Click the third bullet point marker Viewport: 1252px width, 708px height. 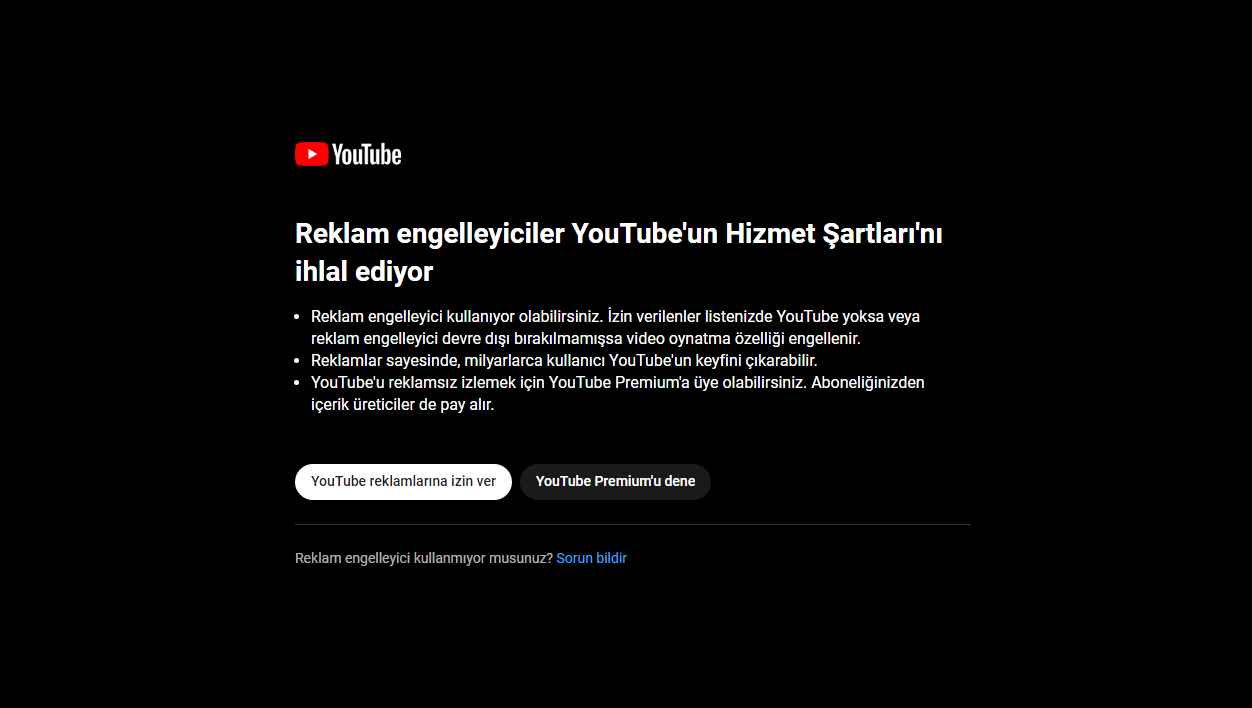(297, 383)
